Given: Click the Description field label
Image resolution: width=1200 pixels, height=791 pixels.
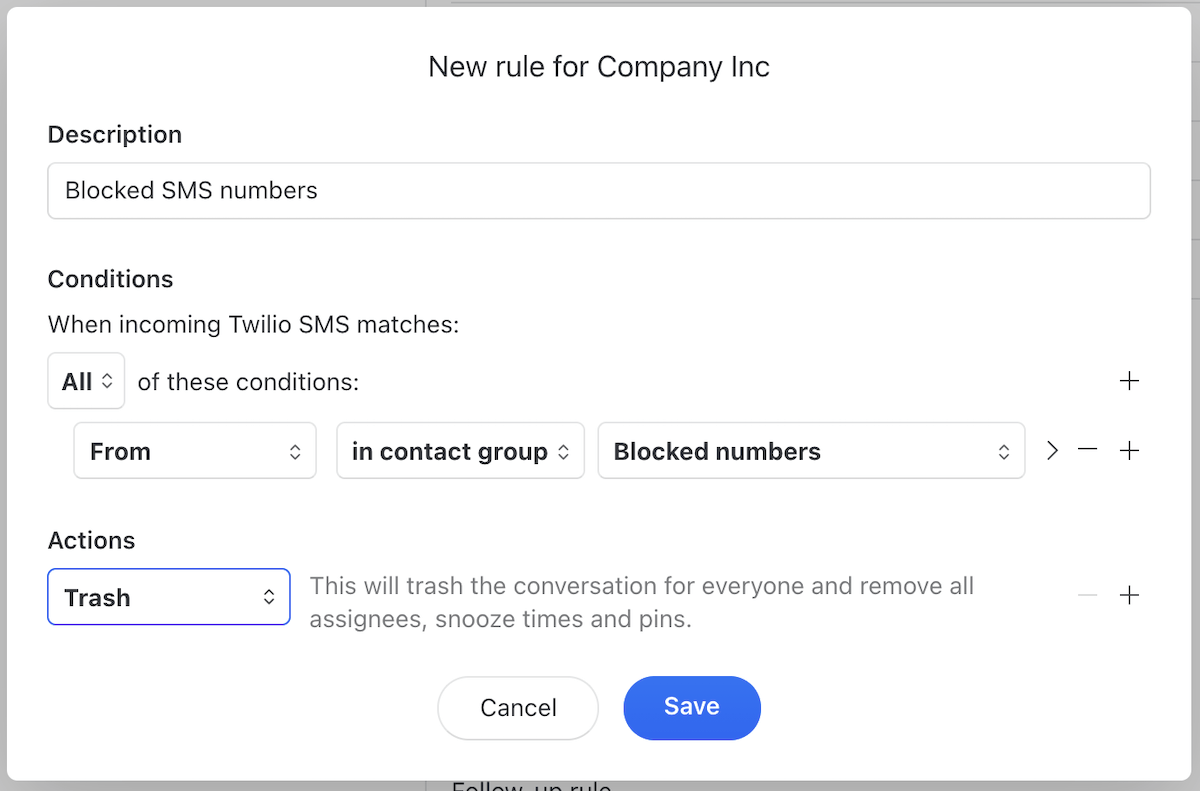Looking at the screenshot, I should point(114,134).
